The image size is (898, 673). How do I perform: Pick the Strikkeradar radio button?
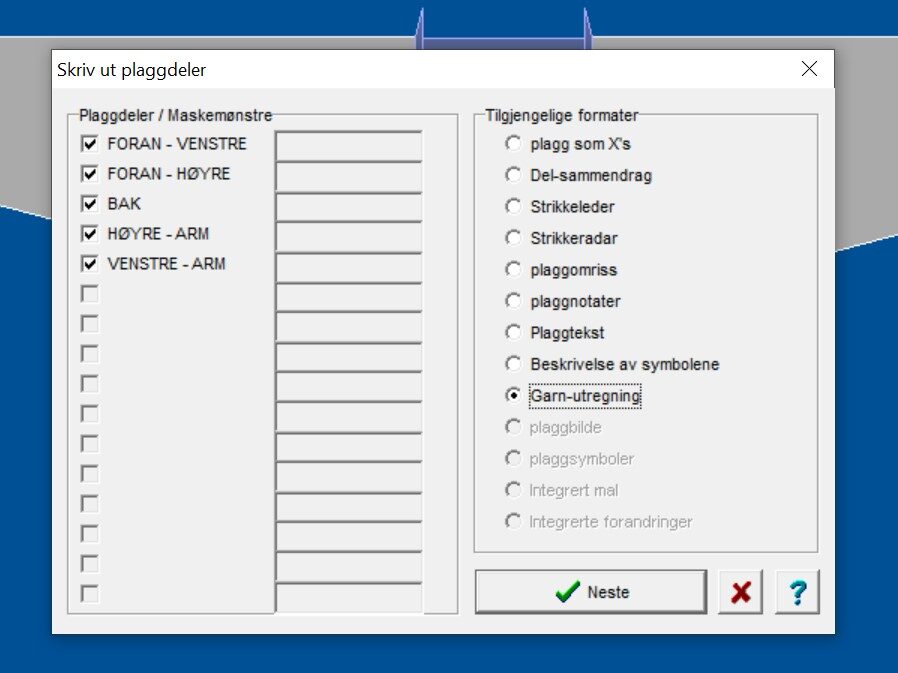(513, 238)
